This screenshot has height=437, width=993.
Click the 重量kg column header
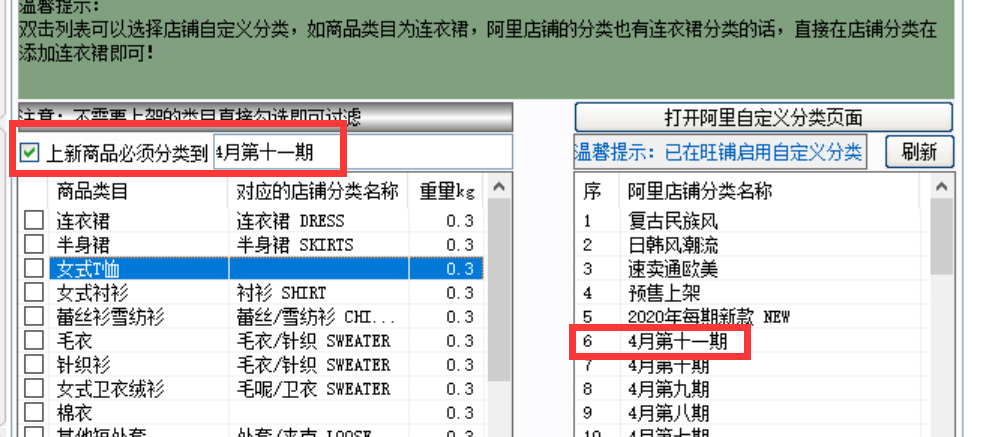click(446, 191)
